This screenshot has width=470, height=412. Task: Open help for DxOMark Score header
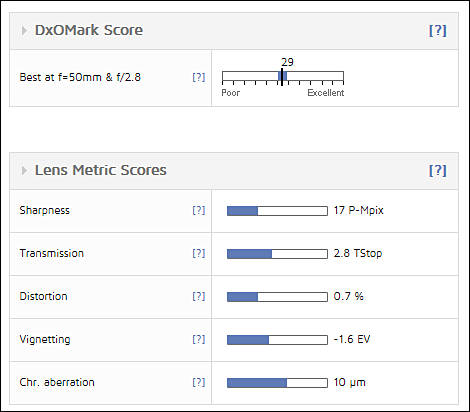click(x=437, y=30)
